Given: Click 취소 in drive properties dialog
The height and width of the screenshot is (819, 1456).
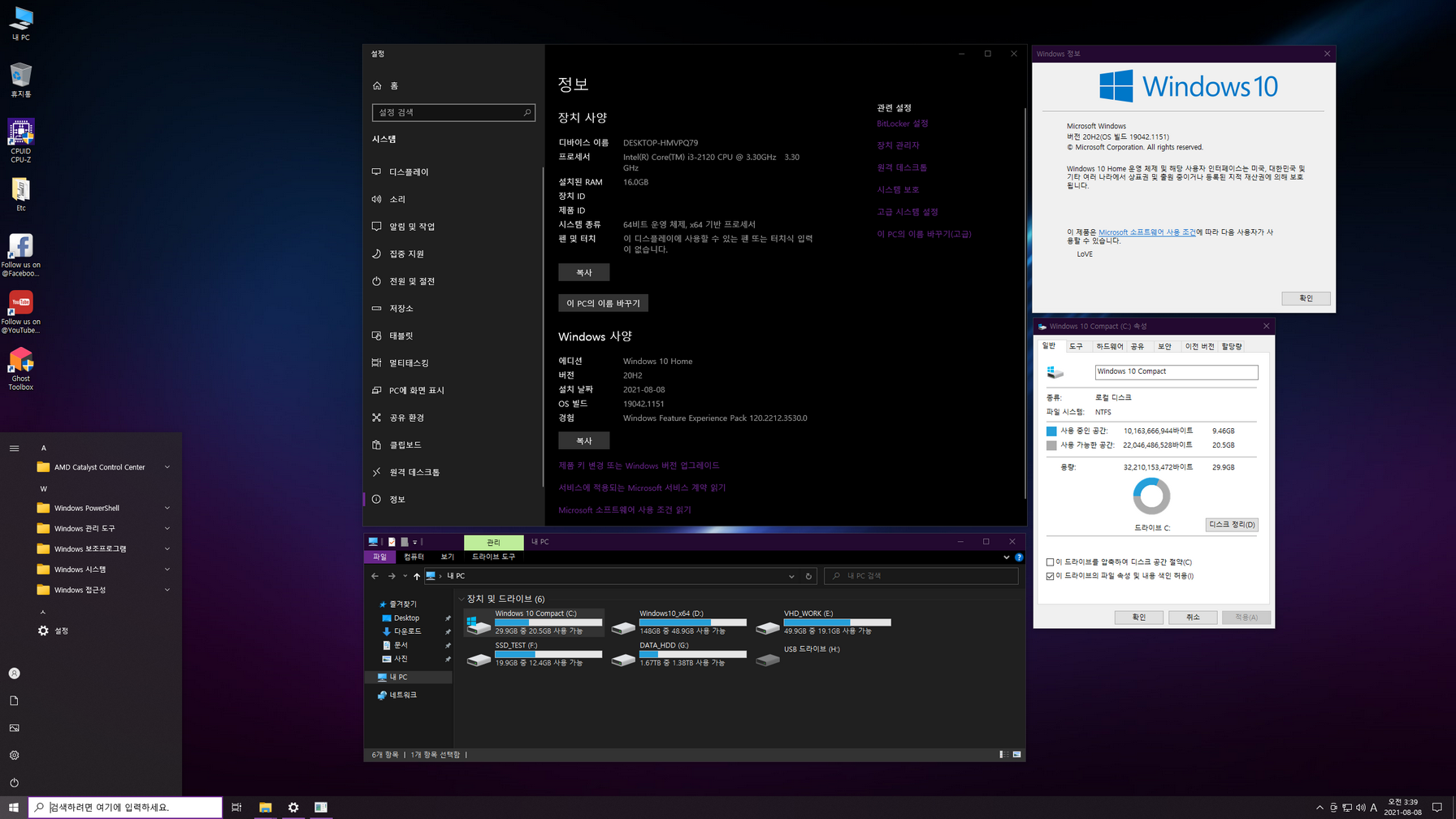Looking at the screenshot, I should pyautogui.click(x=1192, y=617).
